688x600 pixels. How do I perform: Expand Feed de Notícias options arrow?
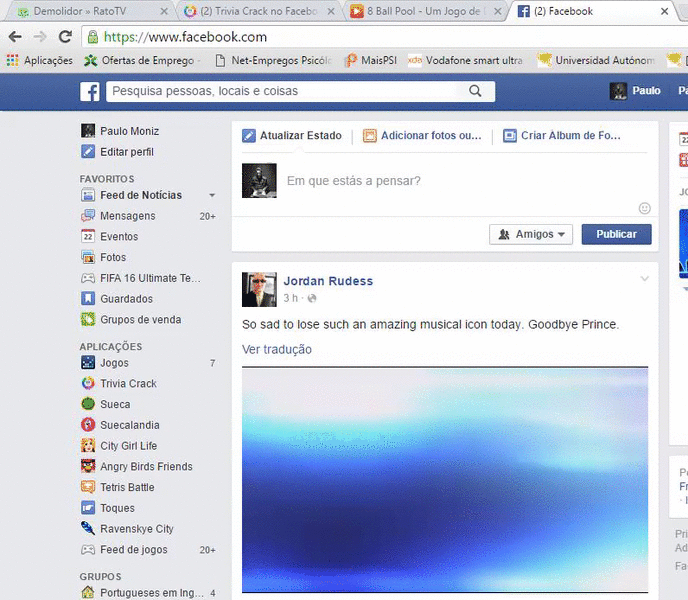[211, 196]
